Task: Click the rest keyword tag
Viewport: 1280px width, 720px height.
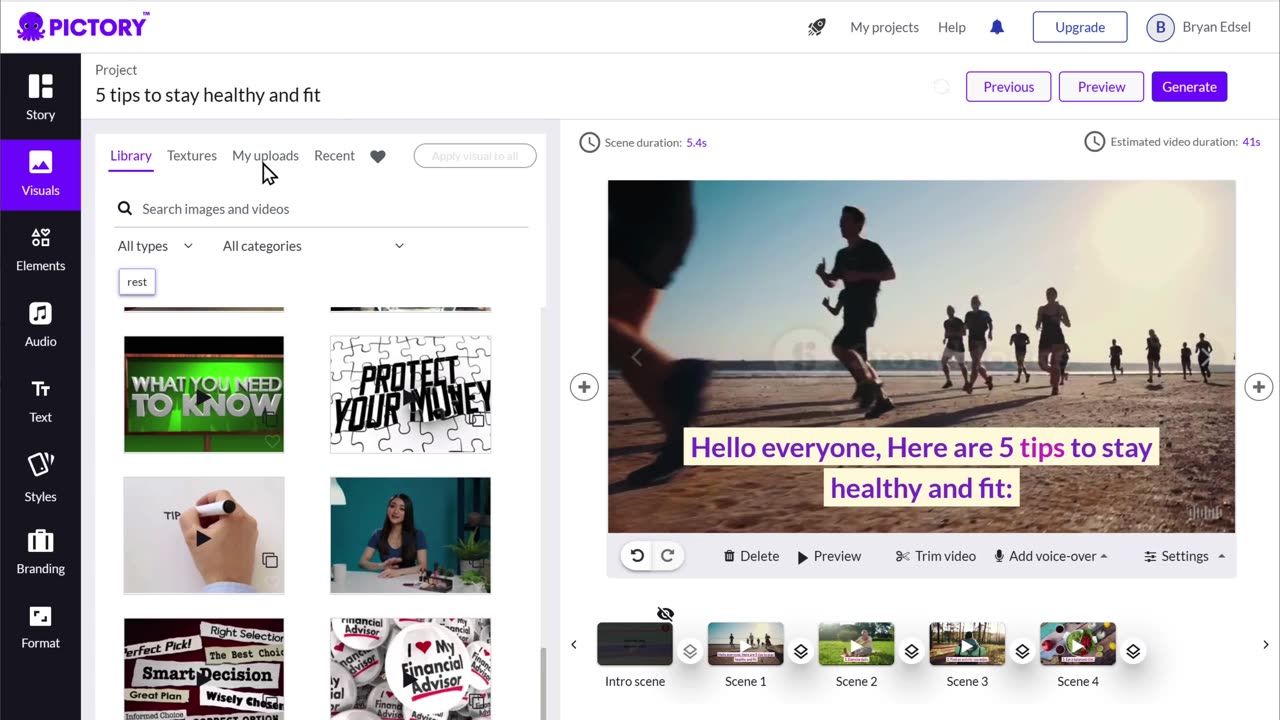Action: click(x=137, y=282)
